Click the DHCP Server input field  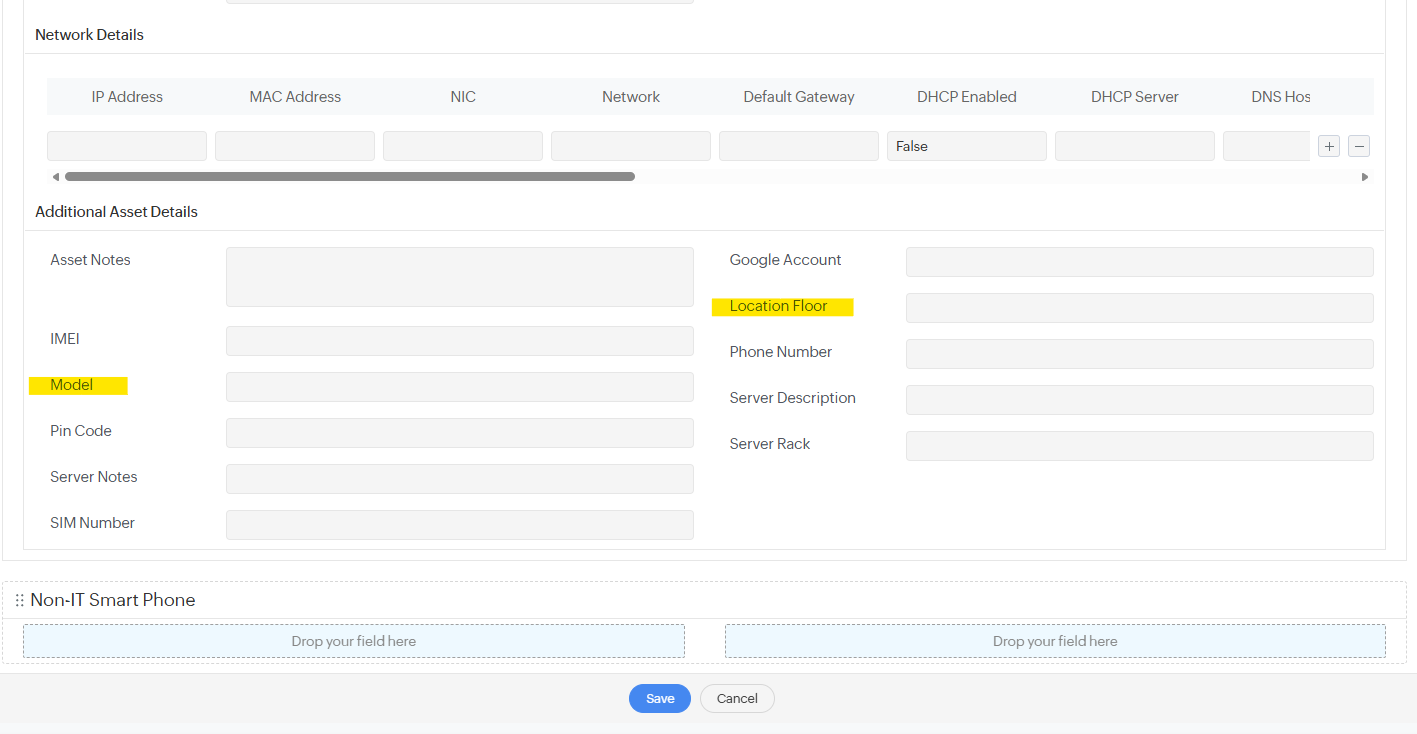(x=1135, y=146)
